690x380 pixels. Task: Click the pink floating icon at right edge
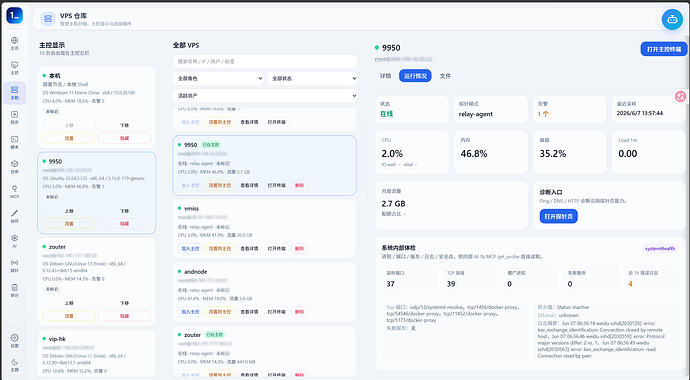point(680,97)
